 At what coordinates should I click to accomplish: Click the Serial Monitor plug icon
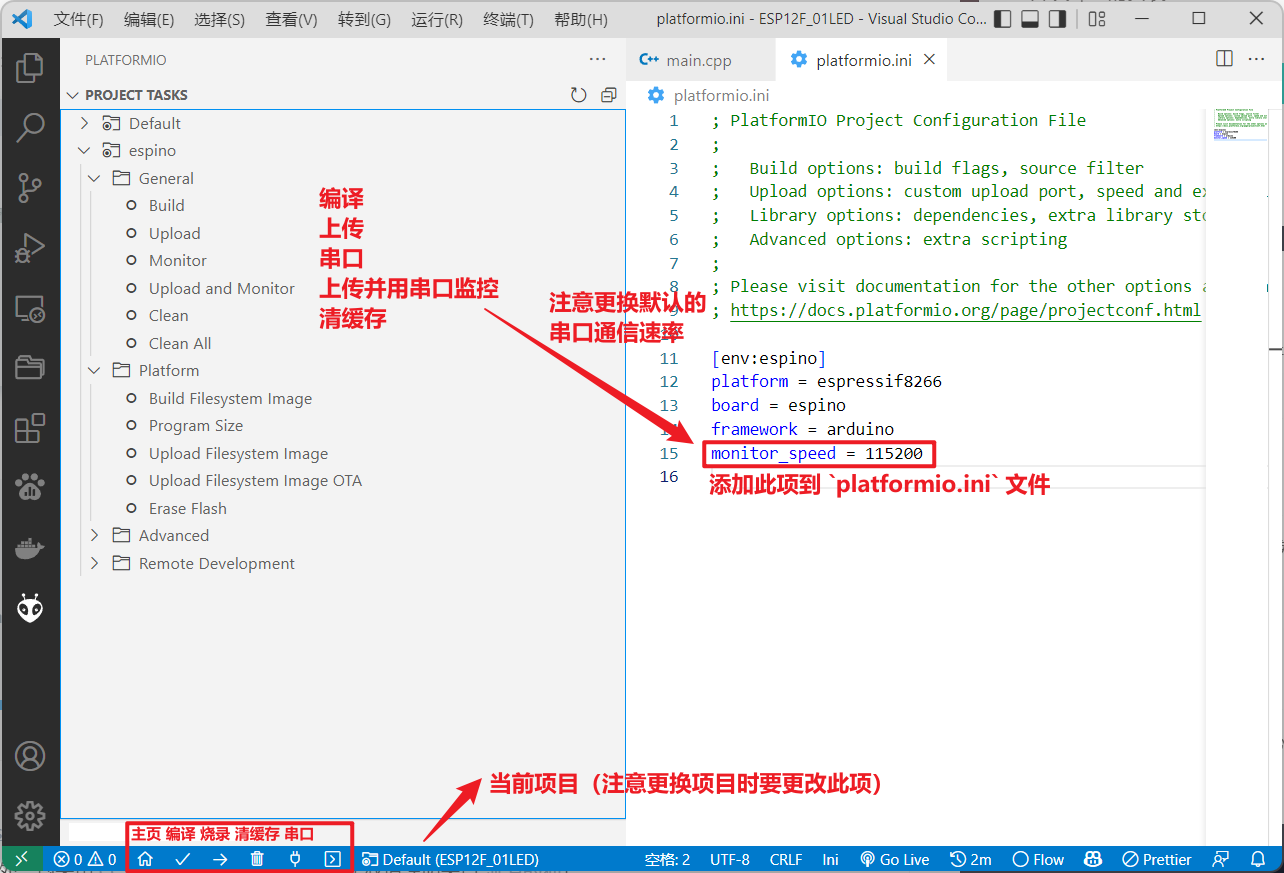295,859
